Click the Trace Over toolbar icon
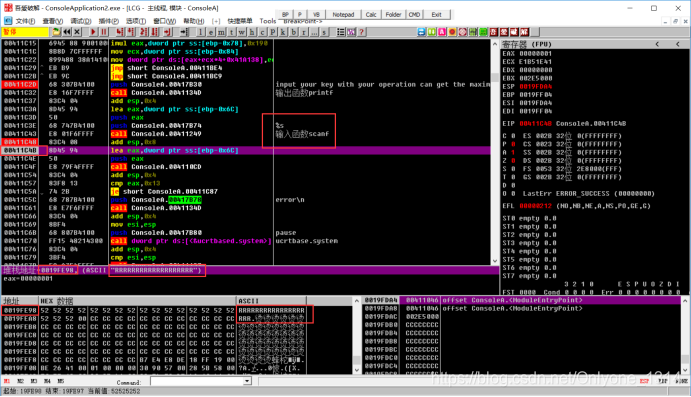The image size is (691, 397). (155, 32)
